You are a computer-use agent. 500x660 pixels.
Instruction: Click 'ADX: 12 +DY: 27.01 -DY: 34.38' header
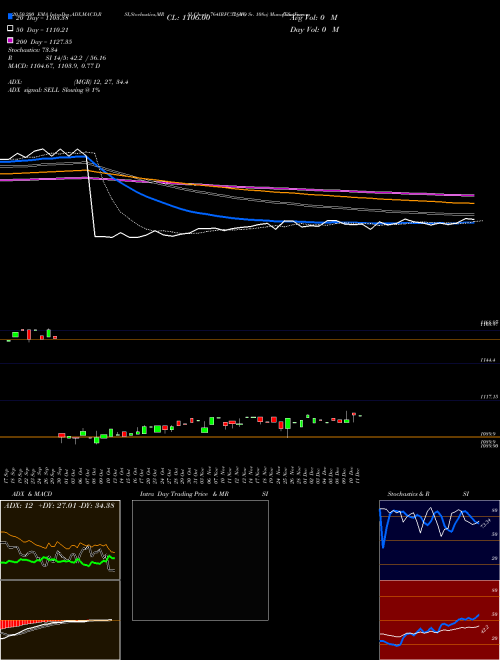click(59, 505)
